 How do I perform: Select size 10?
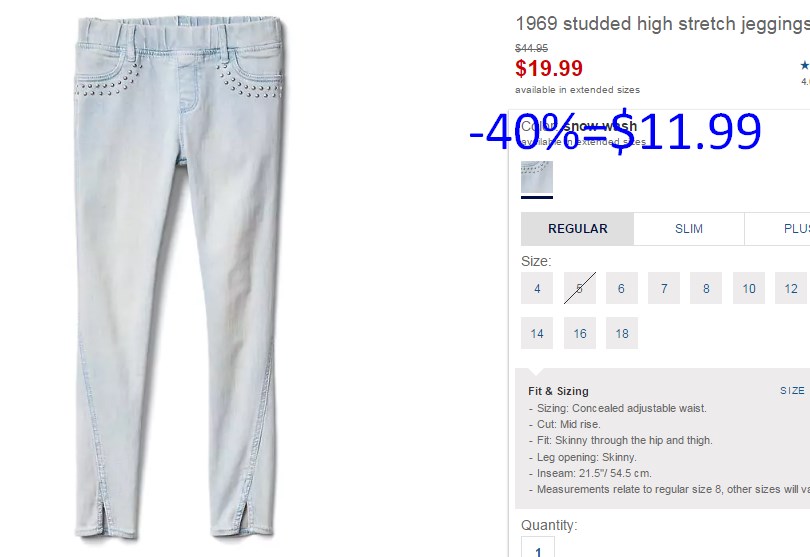[749, 288]
